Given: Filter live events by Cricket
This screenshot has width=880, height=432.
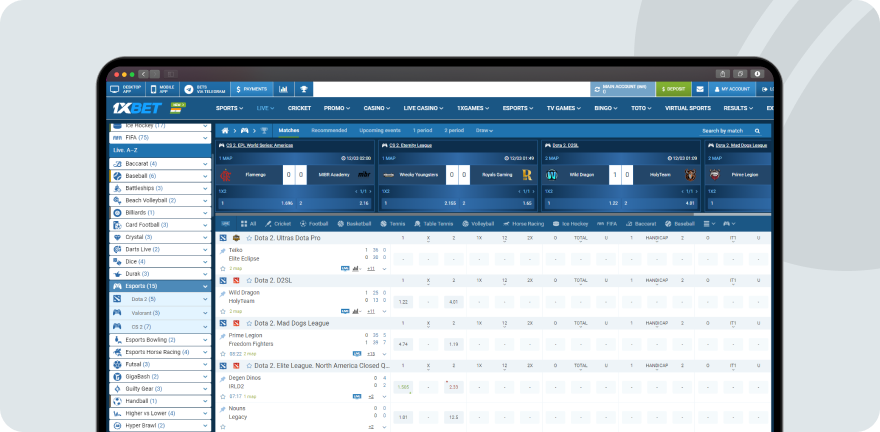Looking at the screenshot, I should click(278, 223).
